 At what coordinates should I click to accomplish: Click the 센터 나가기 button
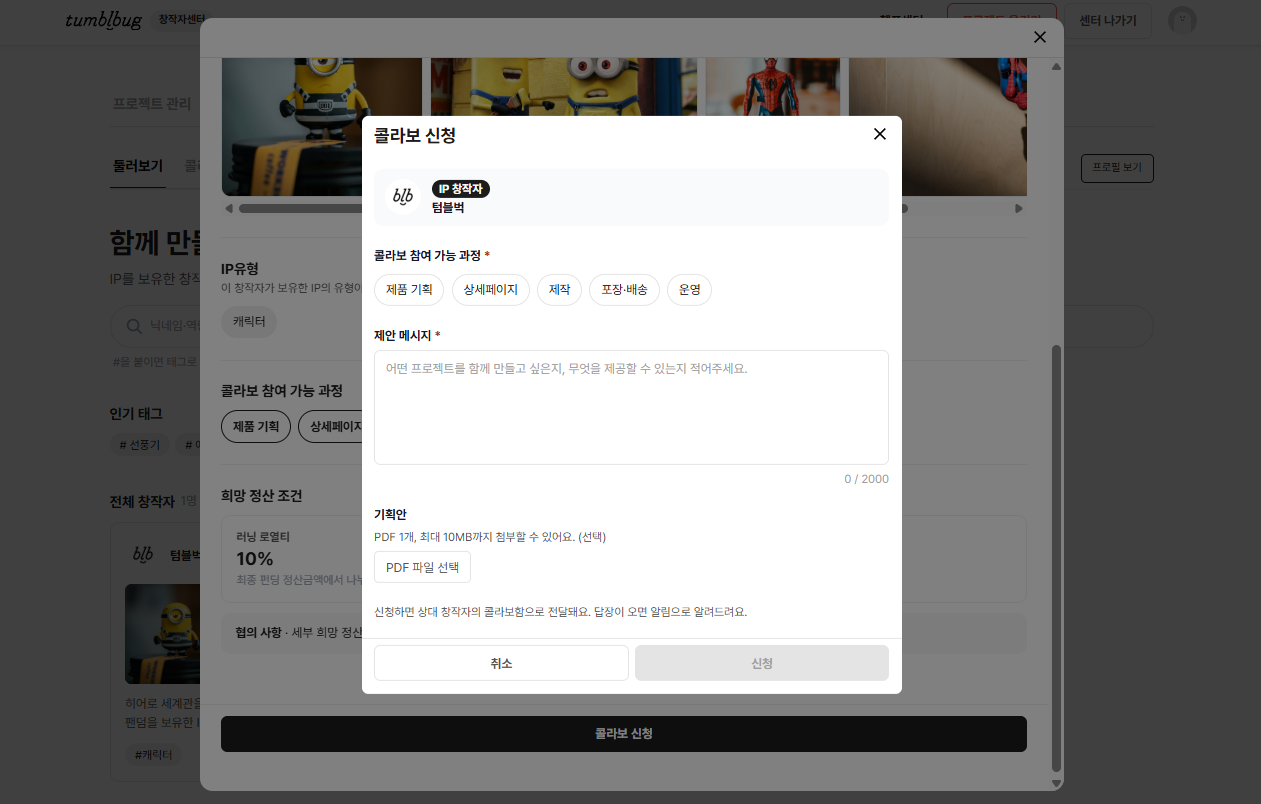tap(1108, 20)
